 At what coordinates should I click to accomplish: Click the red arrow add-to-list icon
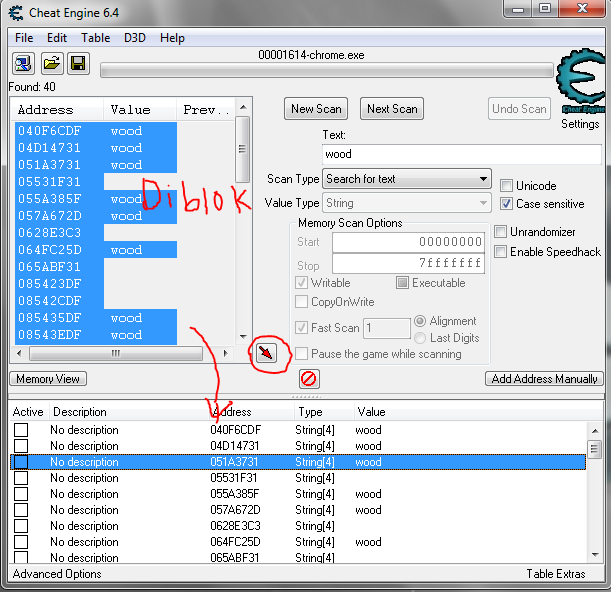(267, 353)
